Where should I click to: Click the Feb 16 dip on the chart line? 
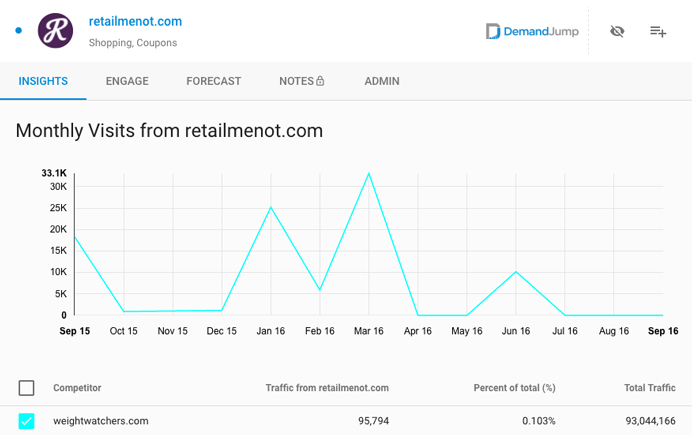point(320,290)
